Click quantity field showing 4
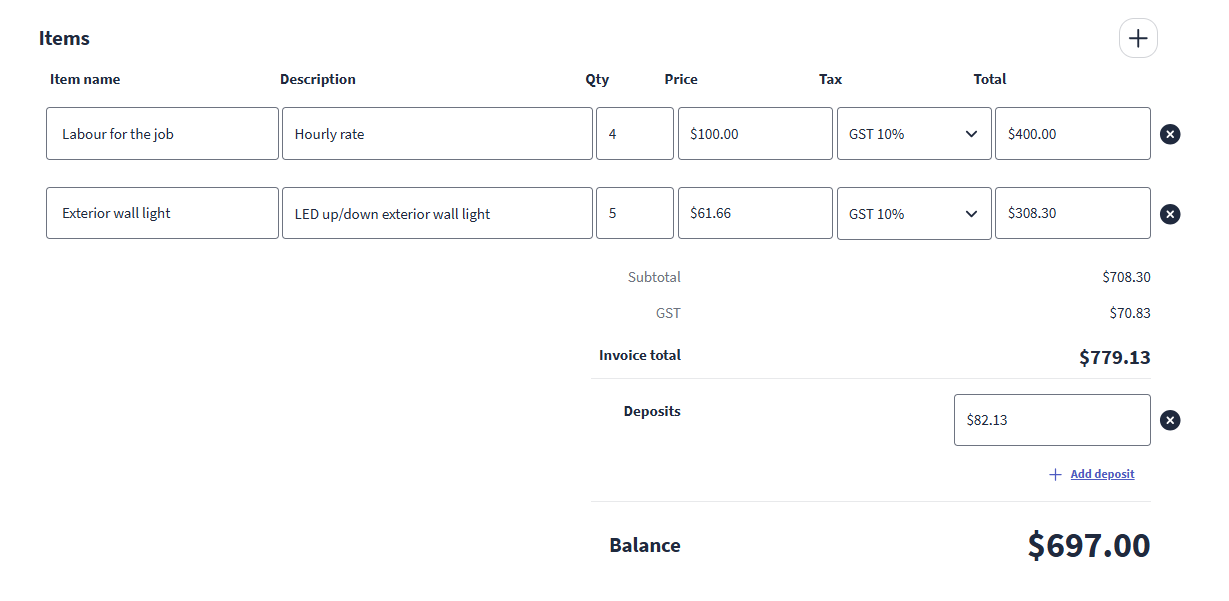1229x601 pixels. [x=634, y=134]
